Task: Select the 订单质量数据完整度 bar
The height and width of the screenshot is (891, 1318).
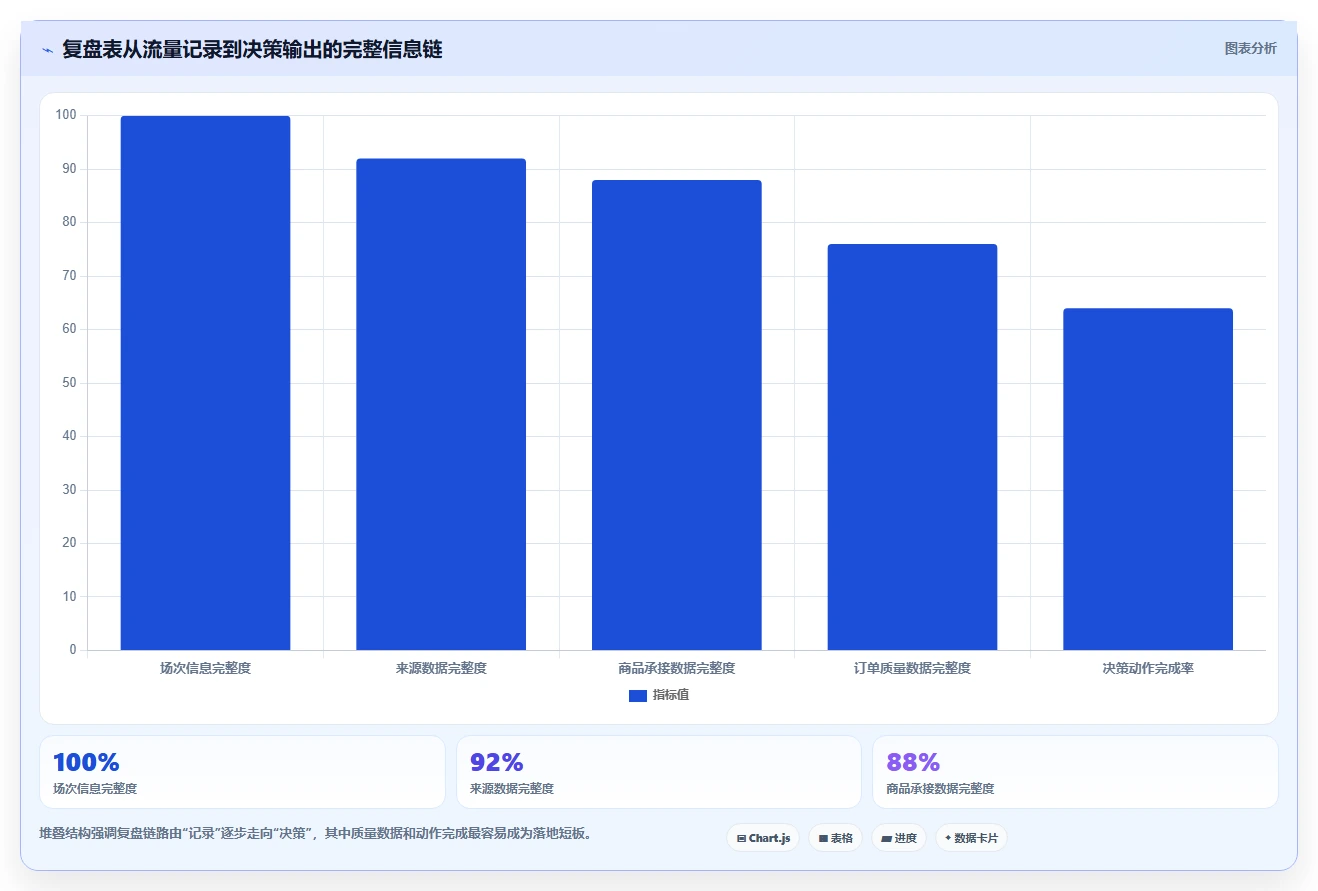Action: pos(912,447)
